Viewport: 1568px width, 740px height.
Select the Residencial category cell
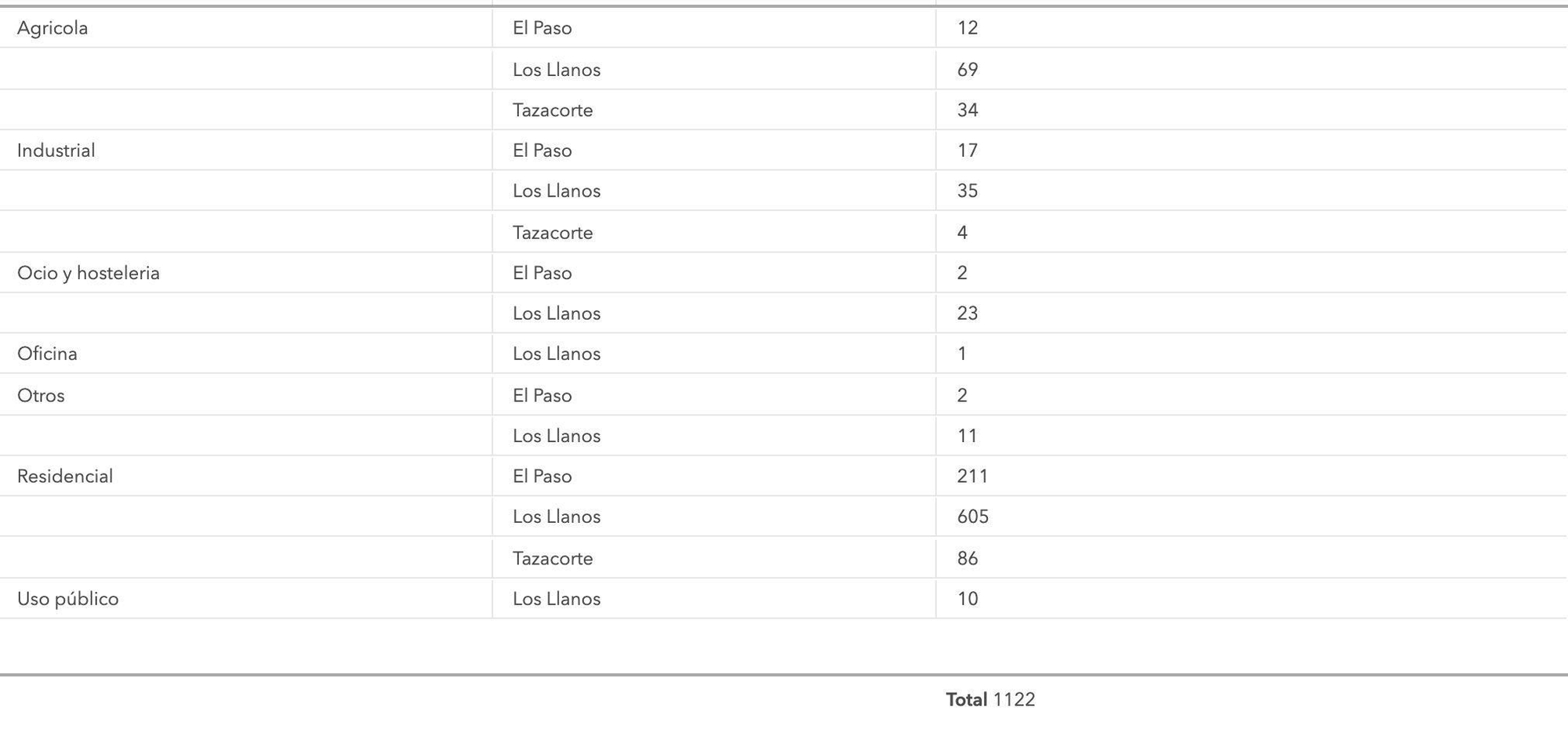(x=65, y=477)
